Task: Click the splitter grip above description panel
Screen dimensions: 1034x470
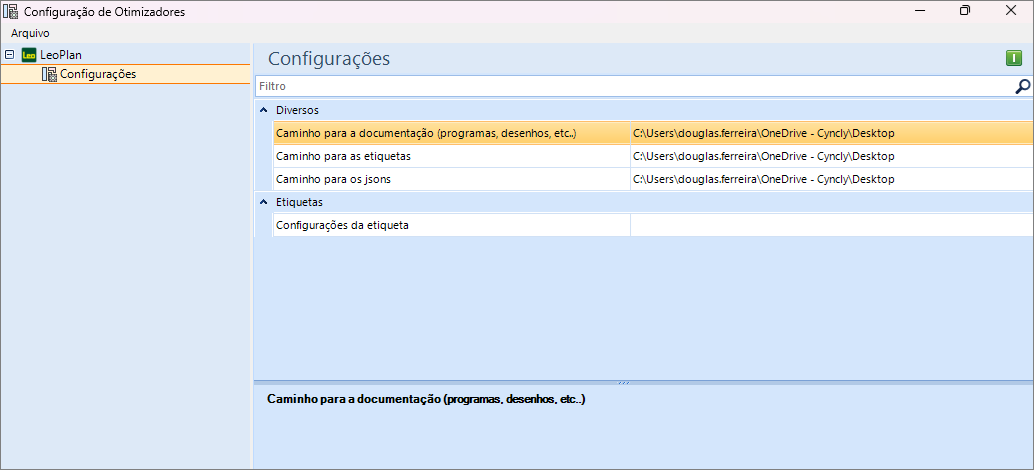Action: coord(624,382)
